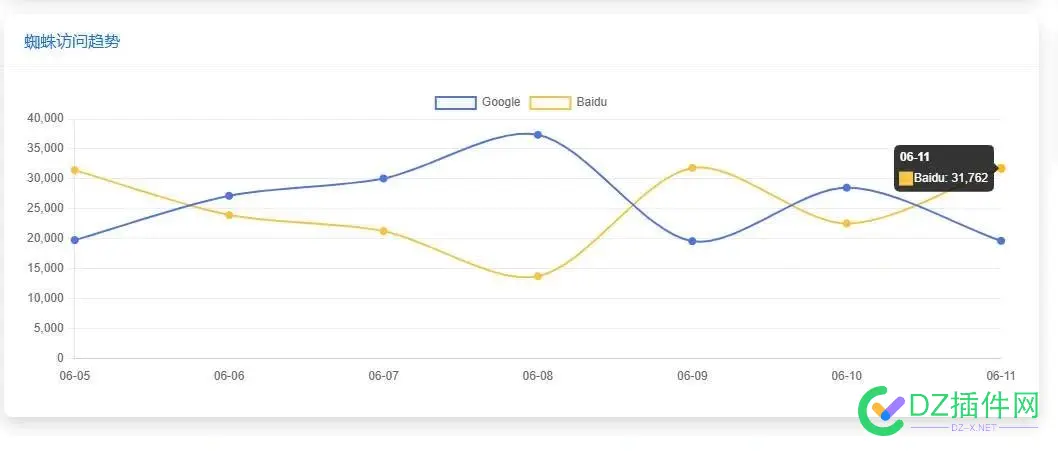Click the 蜘蛛访问趋势 panel title

73,42
